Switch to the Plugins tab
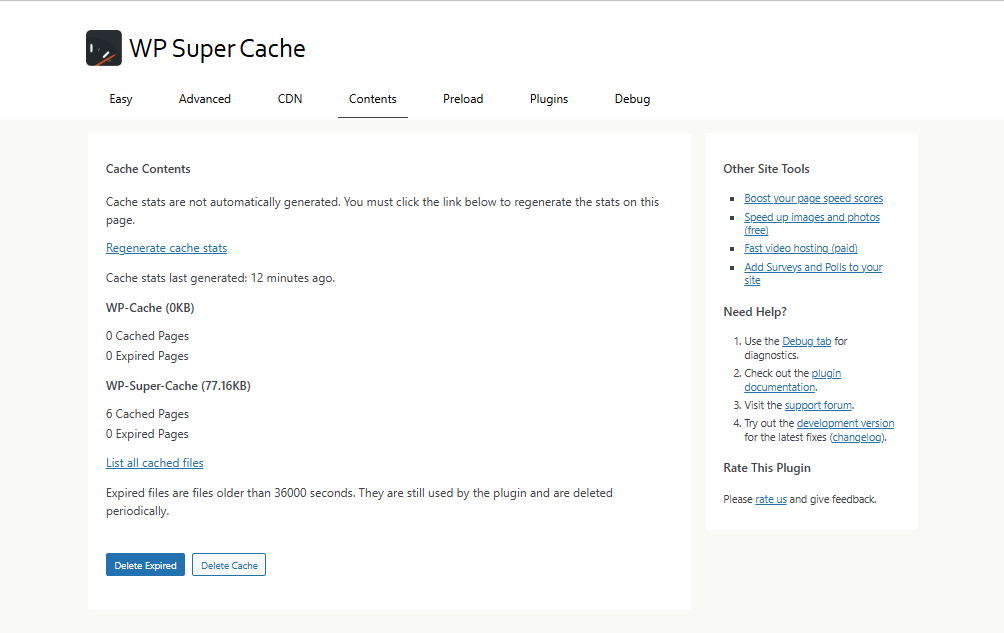Screen dimensions: 1004x633 click(548, 99)
